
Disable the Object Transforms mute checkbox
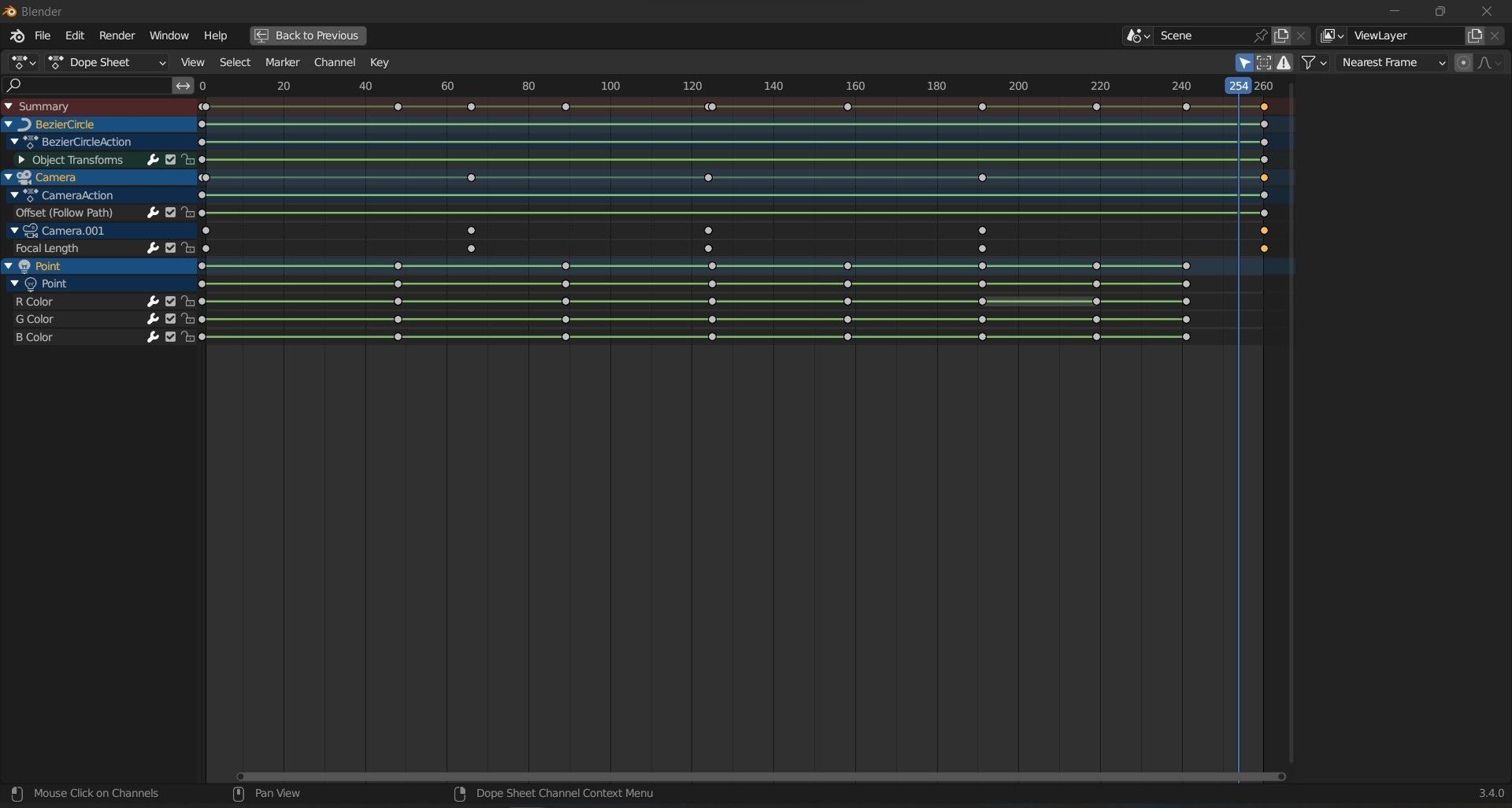point(170,160)
